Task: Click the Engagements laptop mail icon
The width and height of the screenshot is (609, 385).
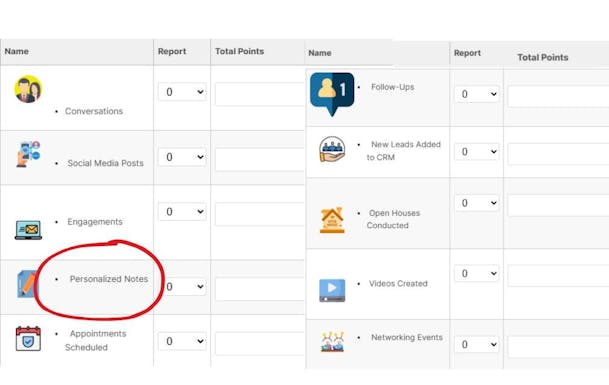Action: (28, 230)
